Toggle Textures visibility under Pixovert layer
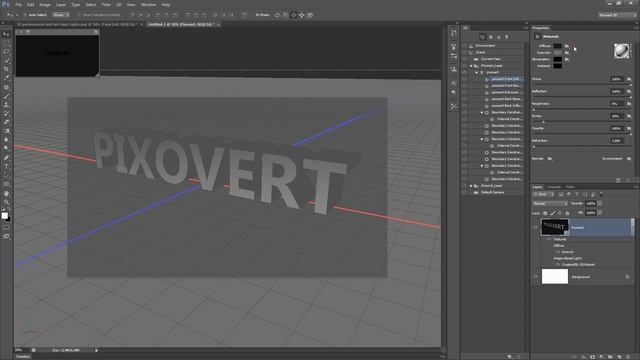 (x=549, y=239)
